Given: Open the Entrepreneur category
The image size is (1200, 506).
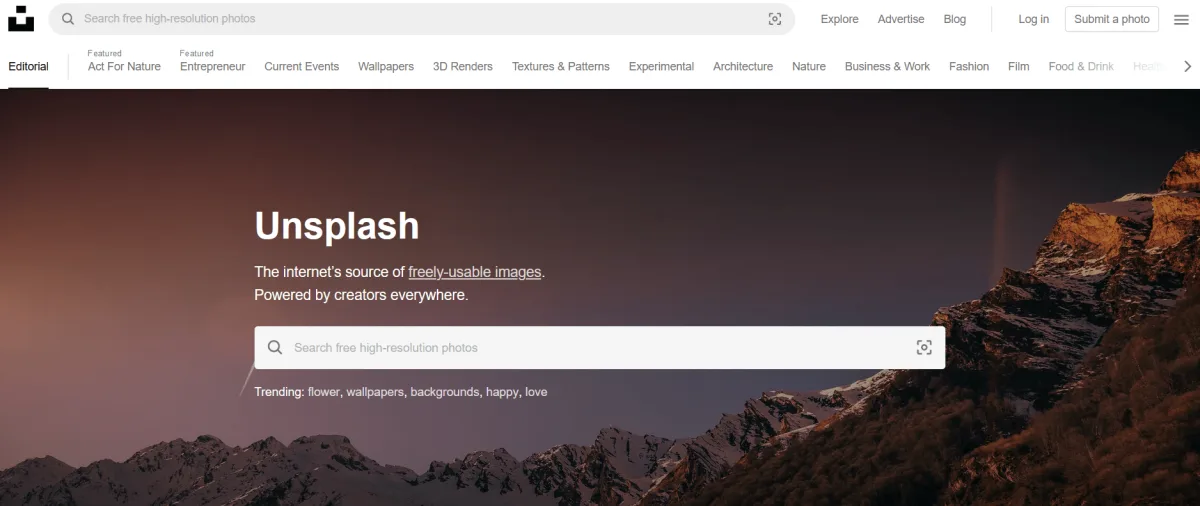Looking at the screenshot, I should click(x=212, y=66).
